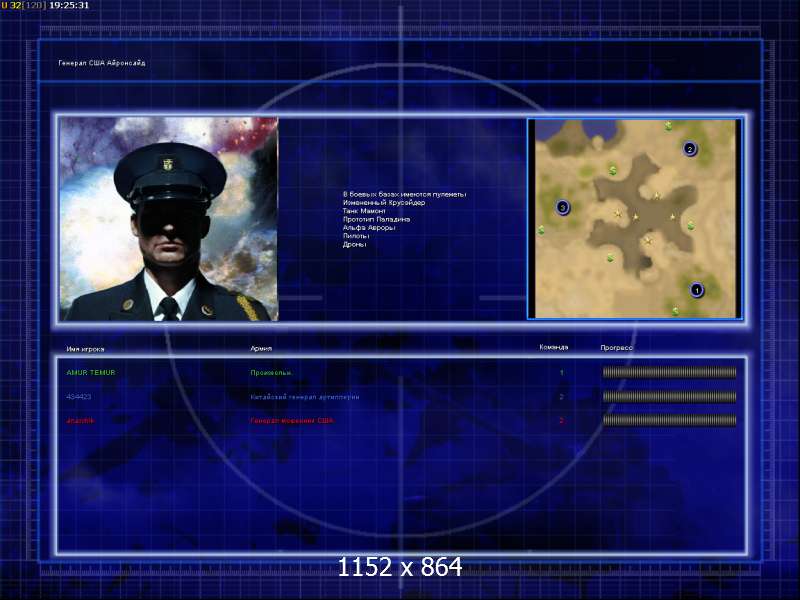Screen dimensions: 800x600
Task: Click the 19:25:31 clock overlay
Action: tap(69, 5)
